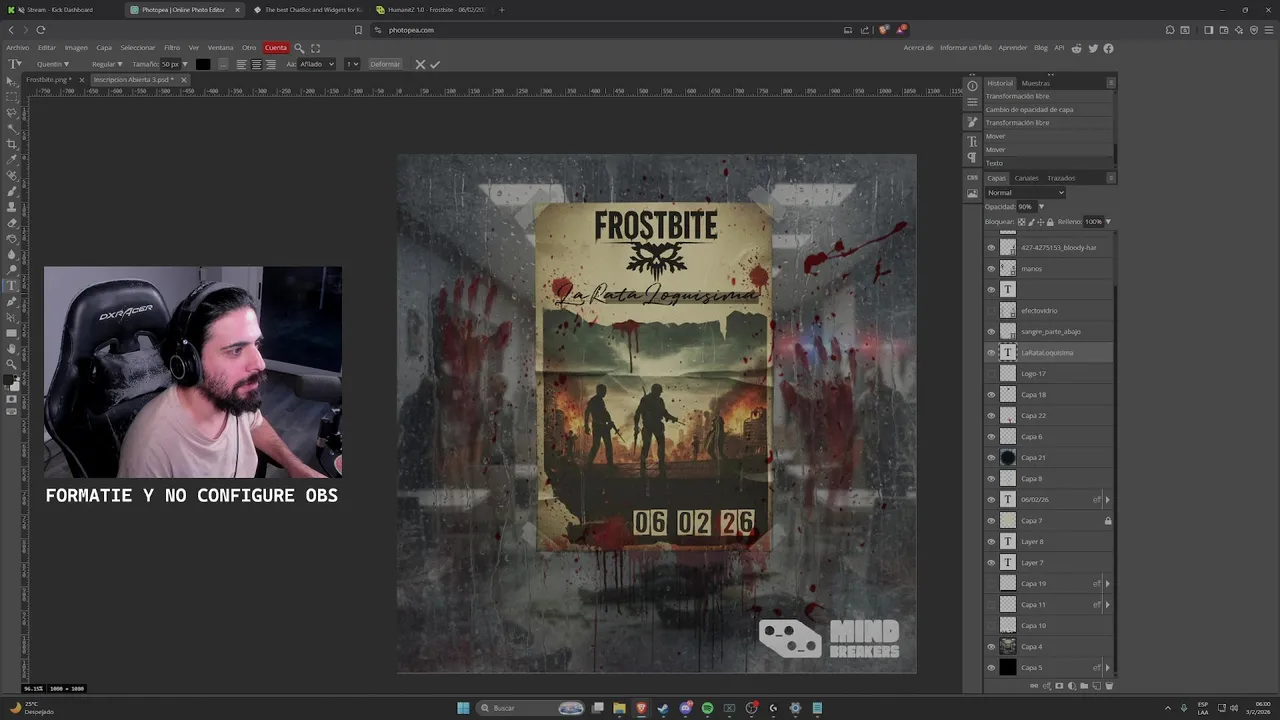Cancel text edit with X icon
This screenshot has height=720, width=1280.
(420, 64)
